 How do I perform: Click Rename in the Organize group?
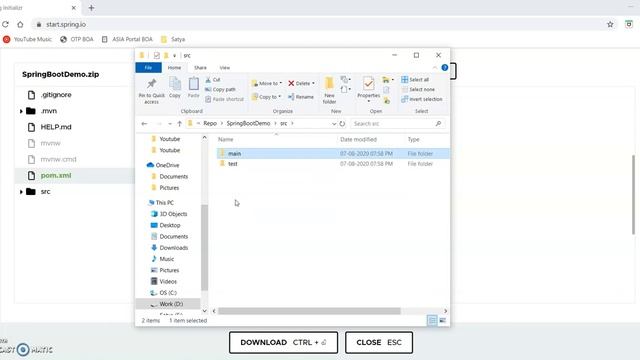[x=301, y=97]
